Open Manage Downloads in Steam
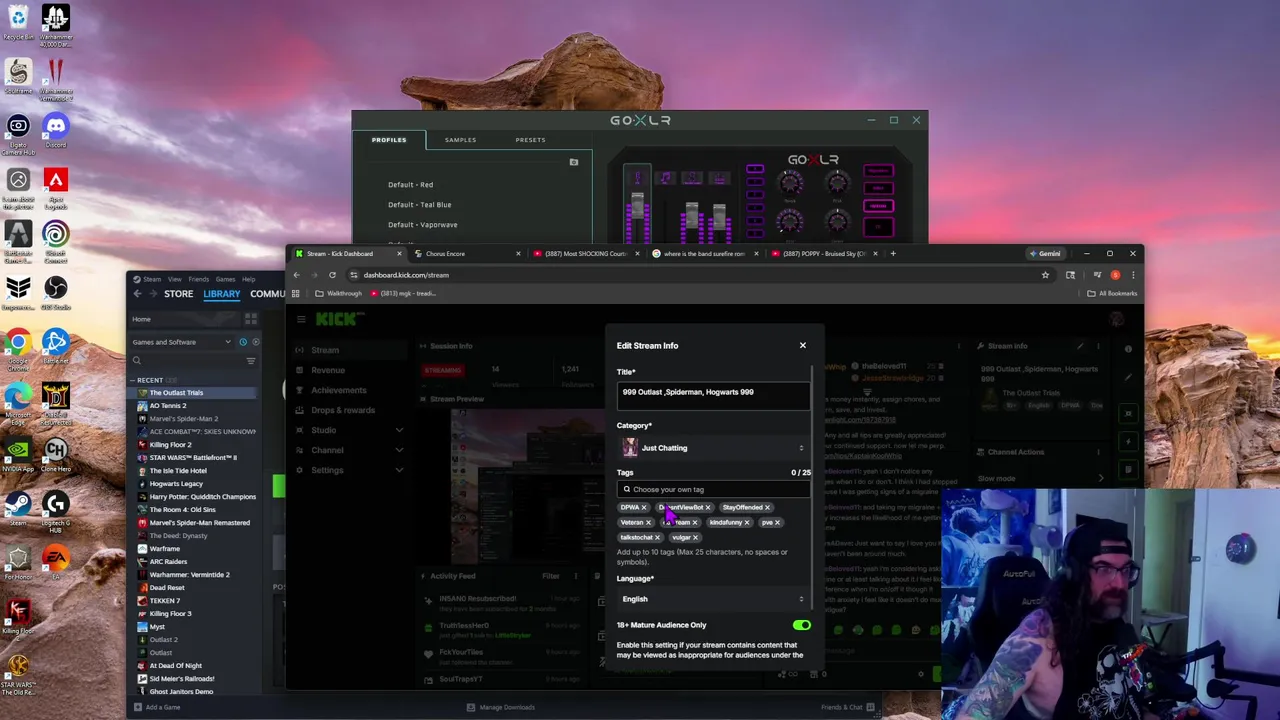Image resolution: width=1280 pixels, height=720 pixels. (501, 707)
